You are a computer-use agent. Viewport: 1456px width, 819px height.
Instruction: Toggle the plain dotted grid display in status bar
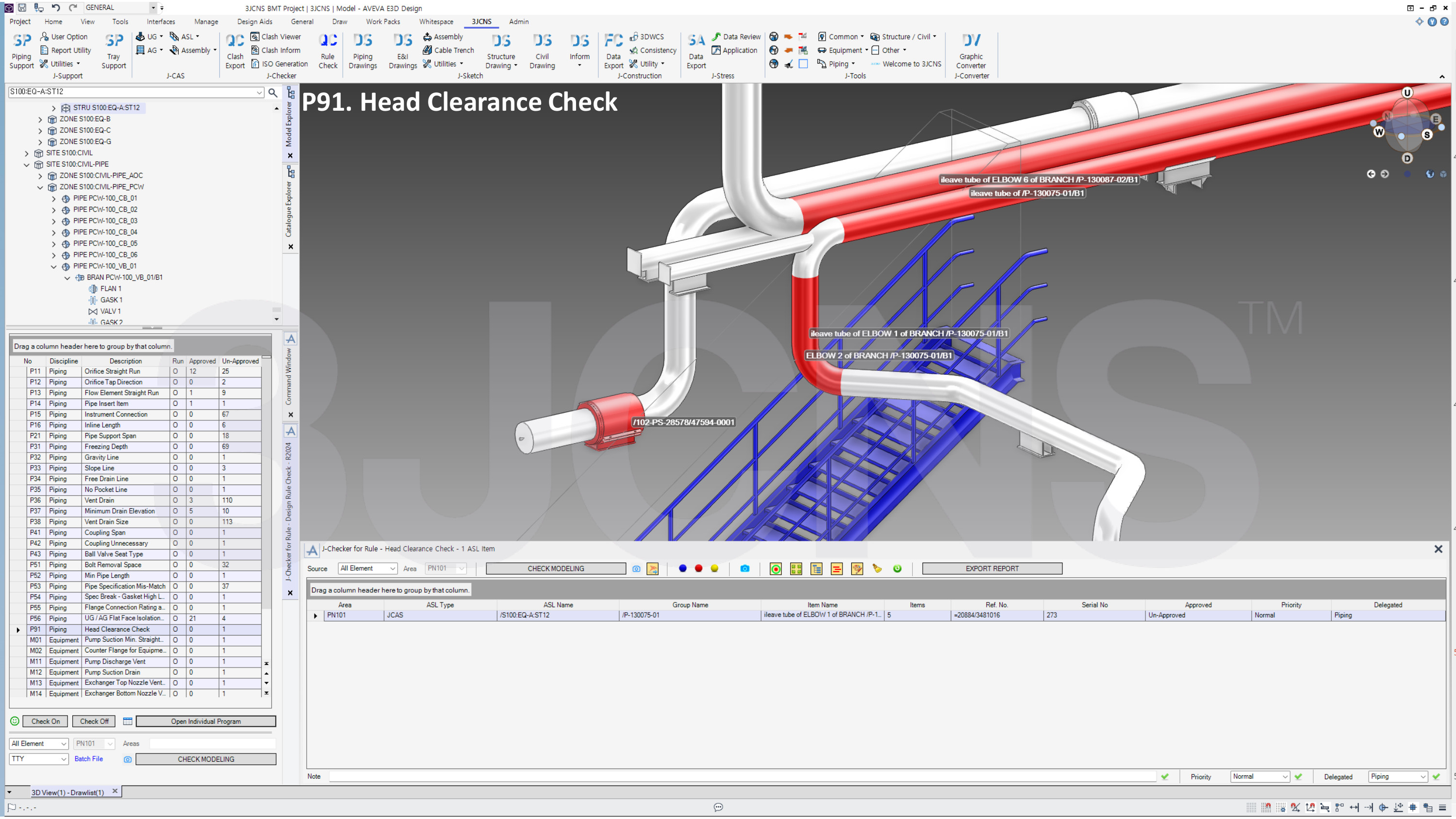click(1251, 808)
